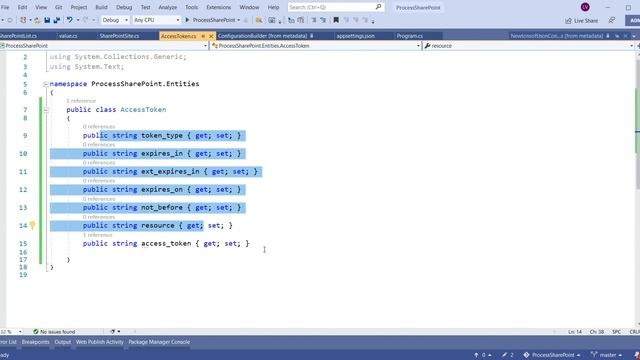Viewport: 640px width, 360px height.
Task: Open the ProcessSharePoint repository dropdown in status bar
Action: coord(552,355)
